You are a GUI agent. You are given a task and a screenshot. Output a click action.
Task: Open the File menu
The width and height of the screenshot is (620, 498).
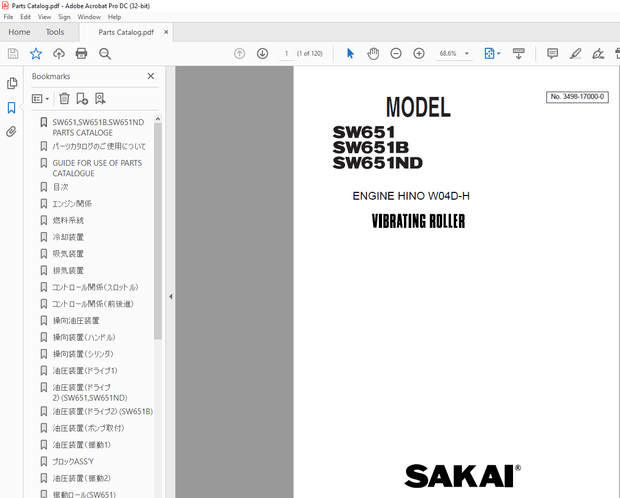coord(8,17)
